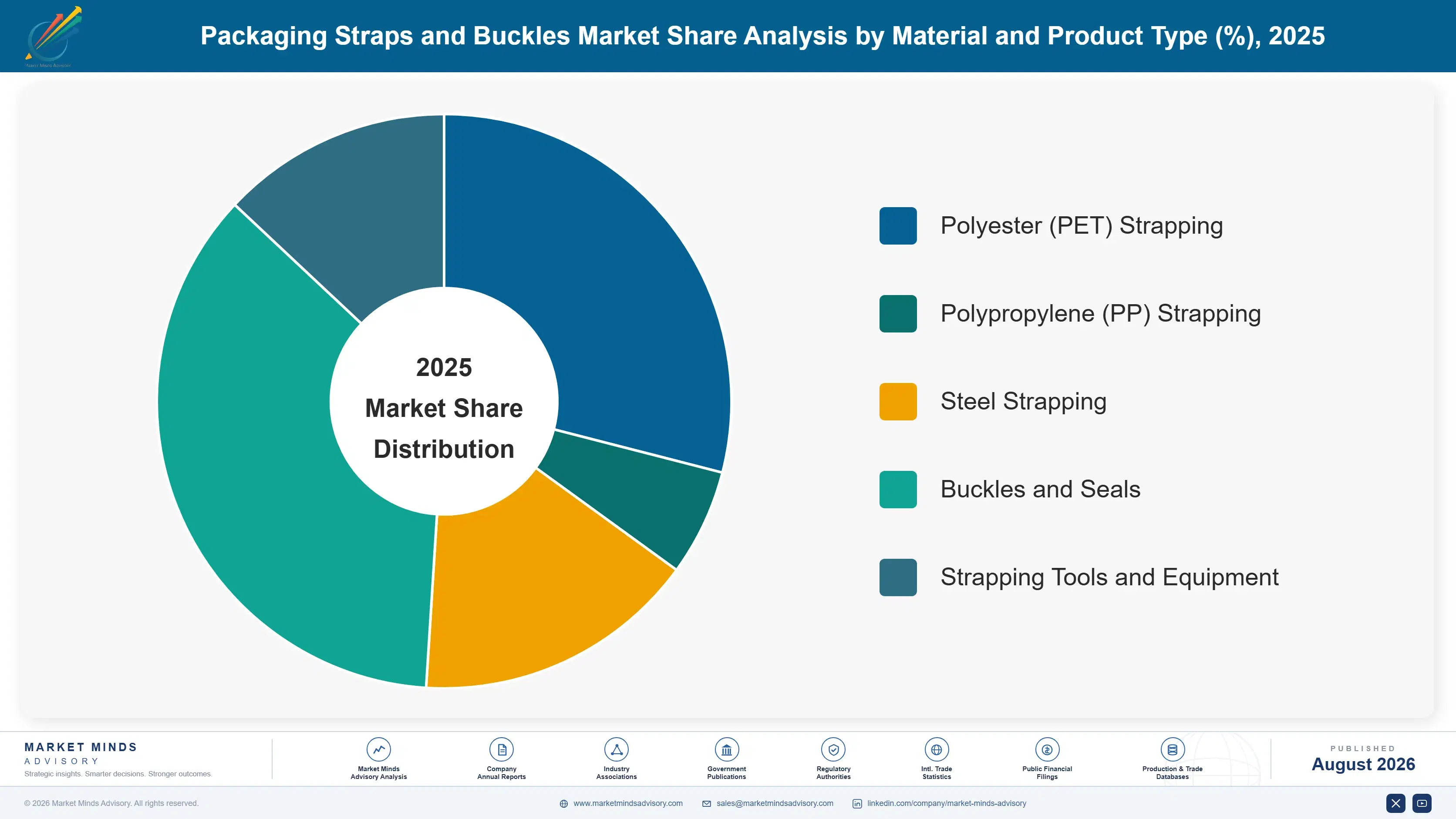Click the 'Strapping Tools and Equipment' legend label
The width and height of the screenshot is (1456, 819).
coord(1109,577)
